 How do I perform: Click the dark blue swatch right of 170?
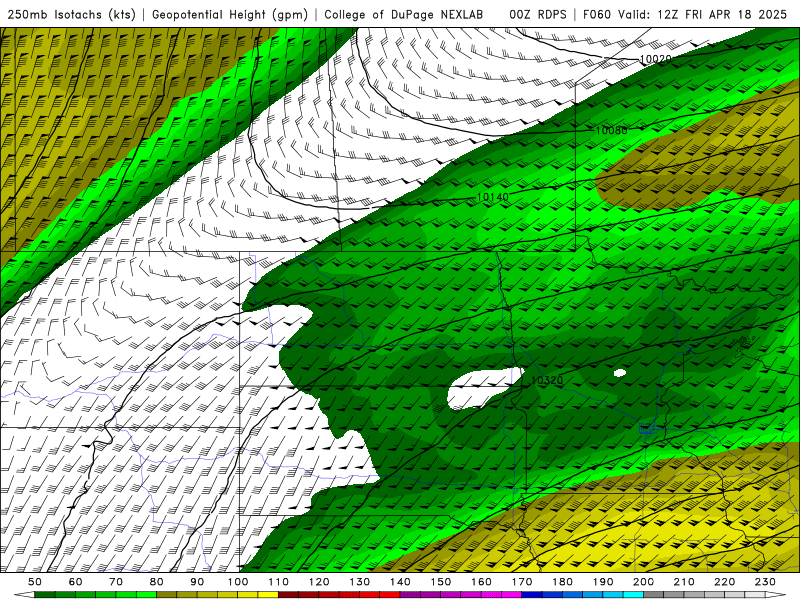[x=532, y=595]
